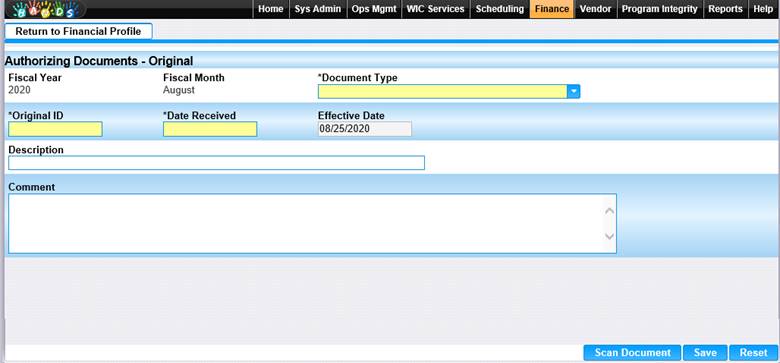
Task: Open the Help menu
Action: [x=763, y=9]
